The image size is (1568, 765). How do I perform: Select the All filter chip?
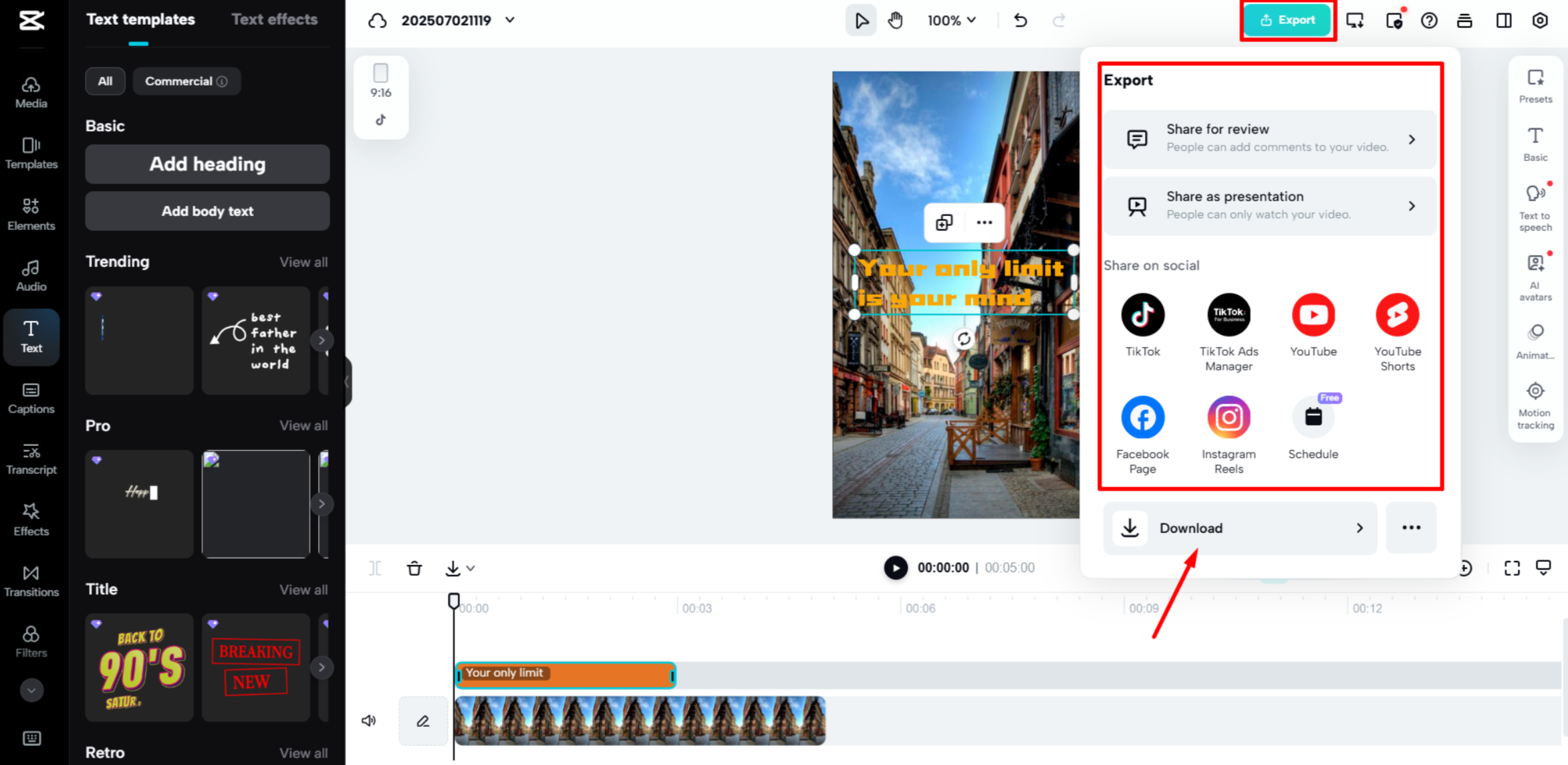tap(105, 81)
